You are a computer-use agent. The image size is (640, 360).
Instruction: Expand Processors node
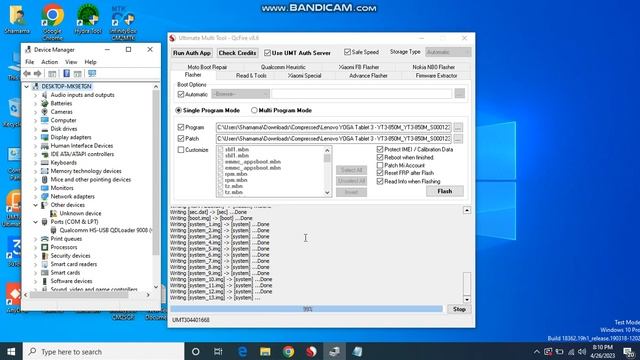[x=36, y=247]
